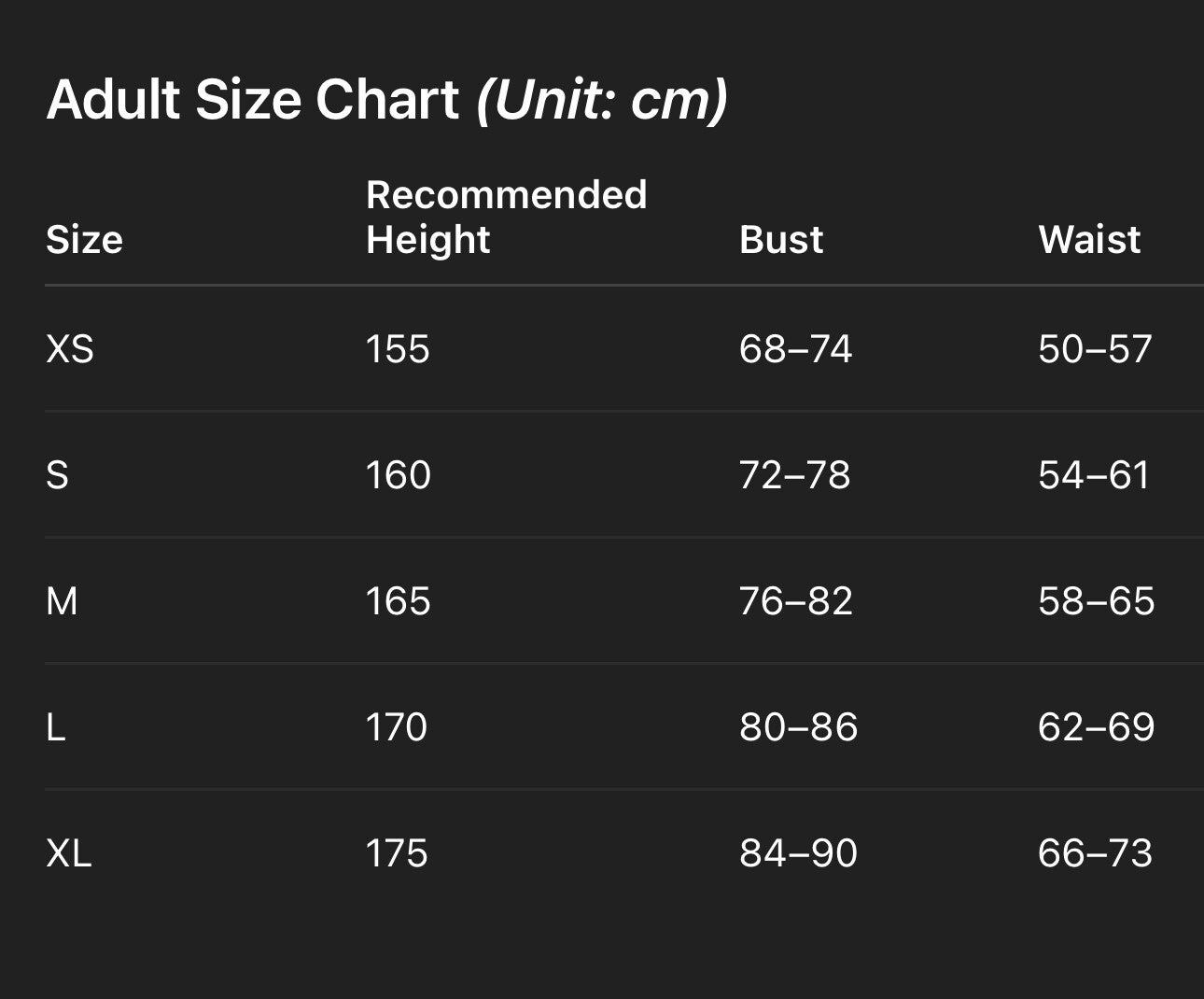Select the XS size row label
Screen dimensions: 1204x999
70,349
